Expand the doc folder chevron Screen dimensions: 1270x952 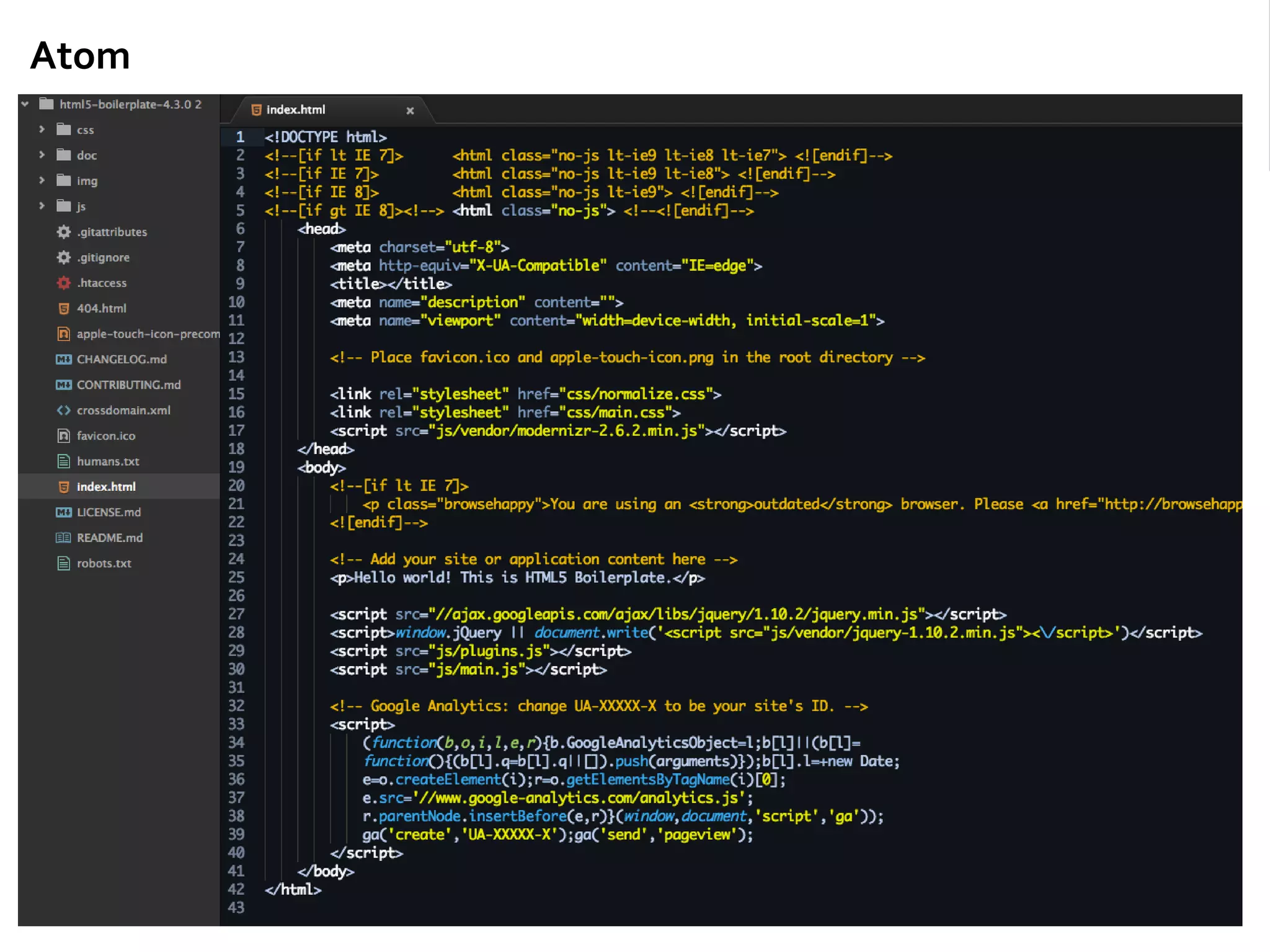coord(42,155)
